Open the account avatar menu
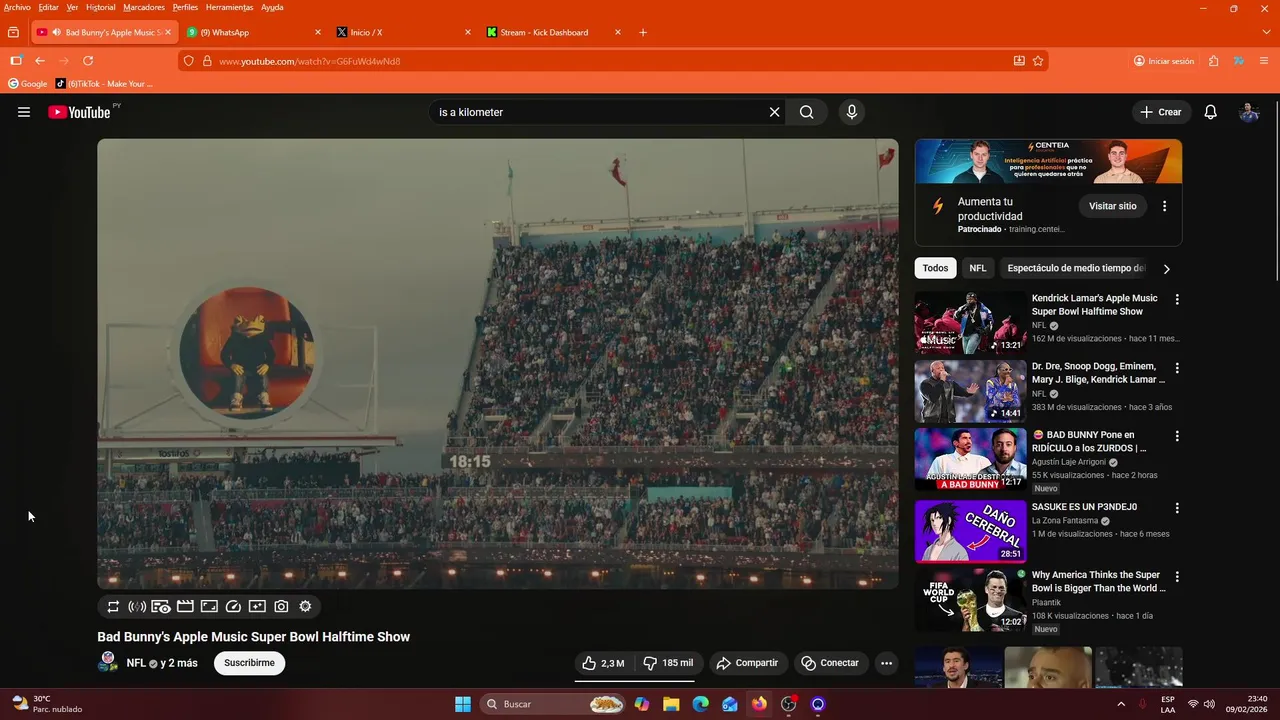Screen dimensions: 1280x720 (x=1249, y=112)
